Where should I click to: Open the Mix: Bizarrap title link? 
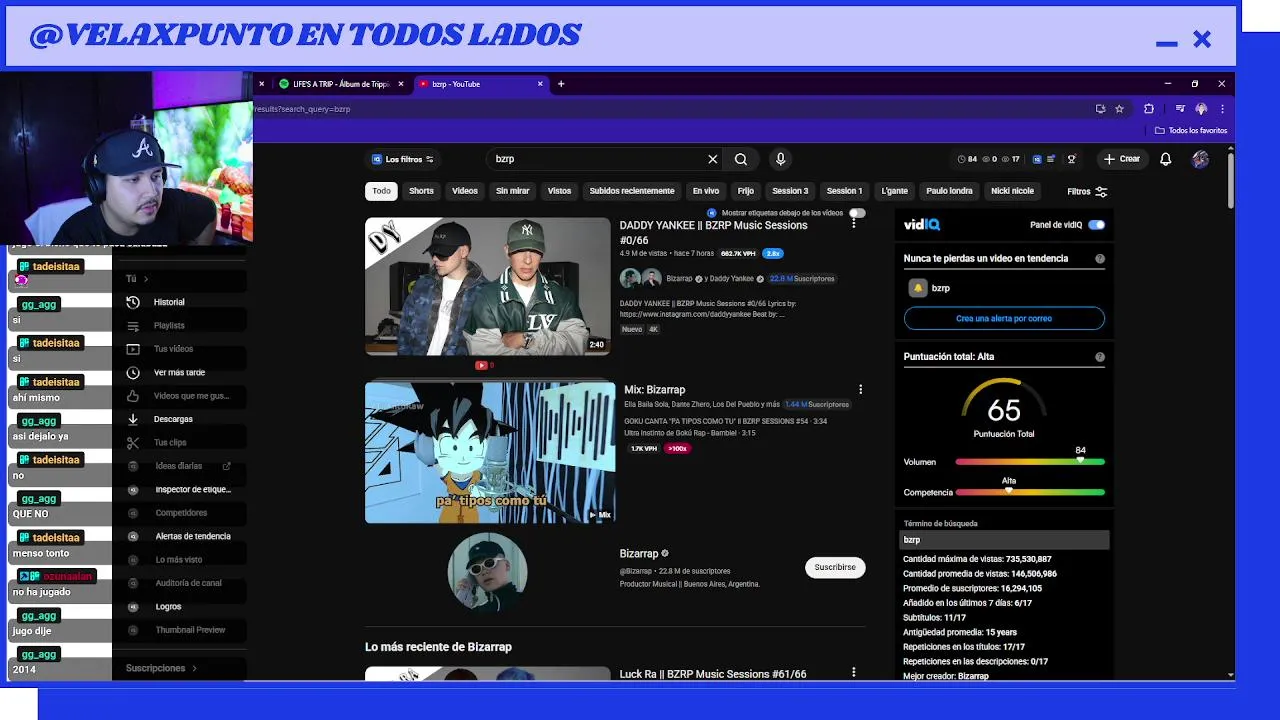coord(655,390)
